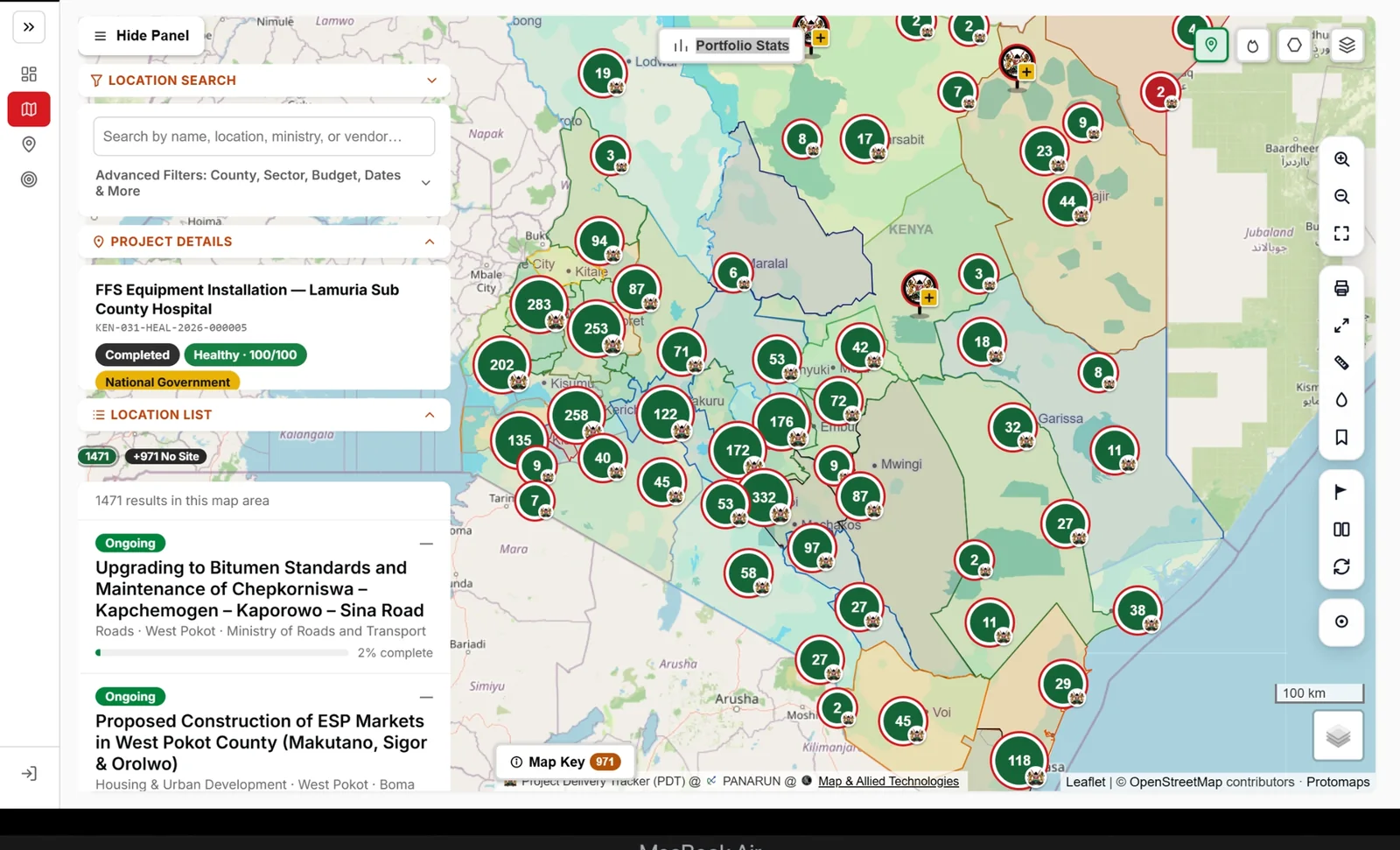Click the print map icon
Image resolution: width=1400 pixels, height=850 pixels.
[x=1341, y=288]
